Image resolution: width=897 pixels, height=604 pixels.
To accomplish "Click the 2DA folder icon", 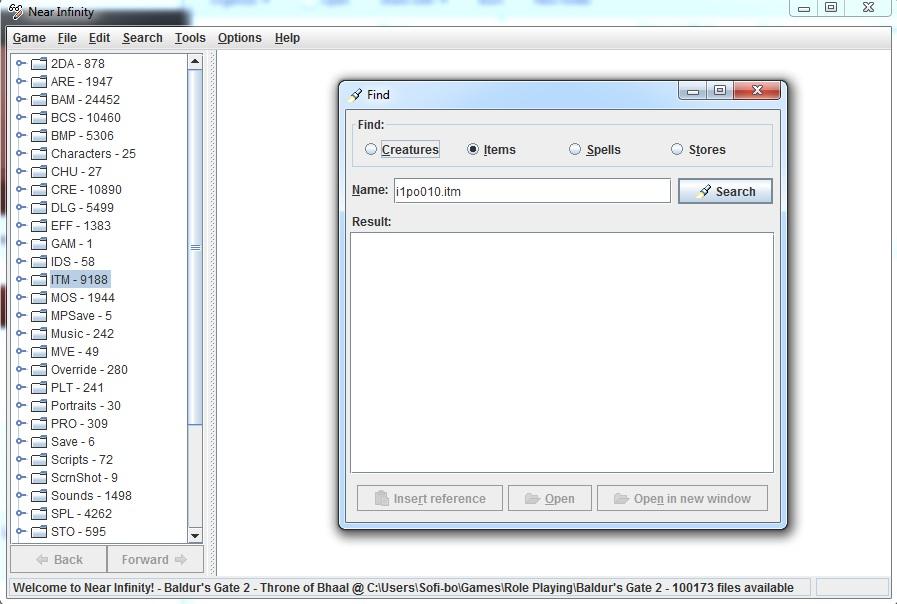I will (39, 63).
